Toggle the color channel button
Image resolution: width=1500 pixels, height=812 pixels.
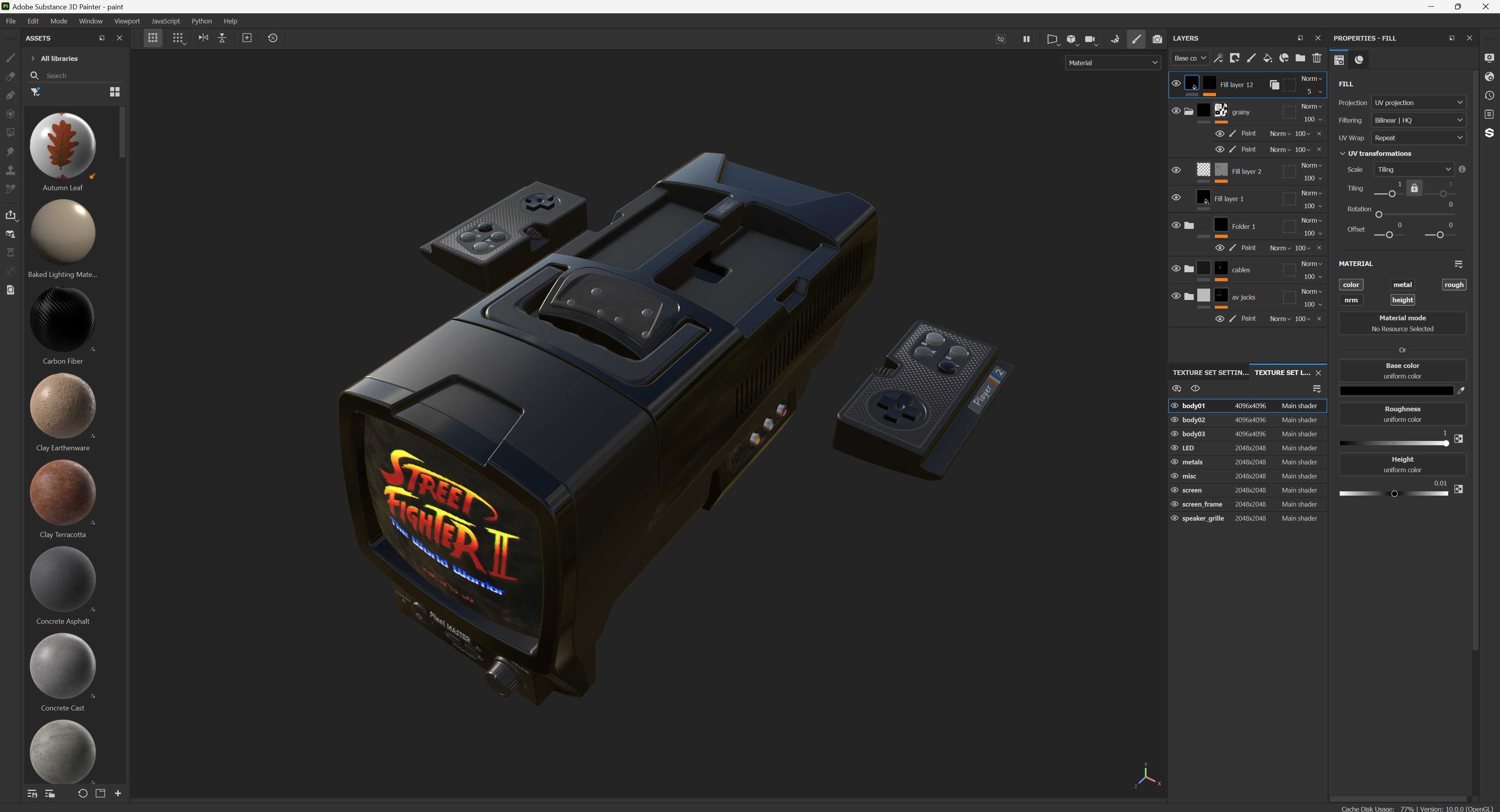tap(1351, 285)
